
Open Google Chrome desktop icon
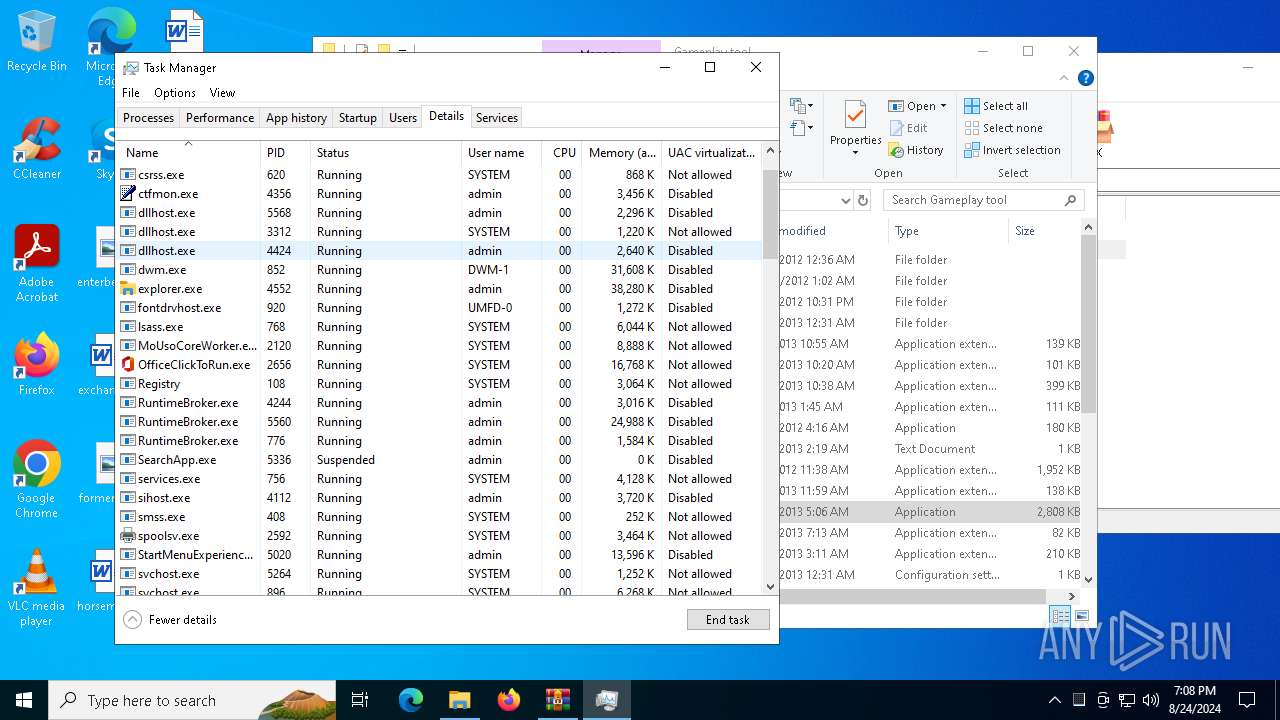click(37, 479)
